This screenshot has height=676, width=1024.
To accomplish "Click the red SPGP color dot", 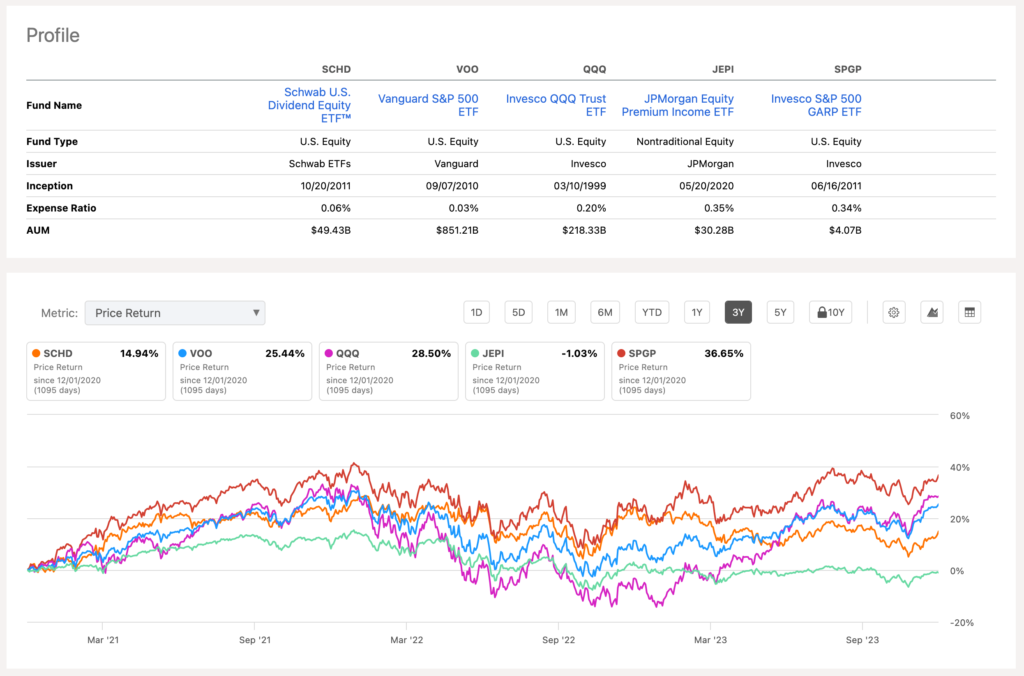I will 622,353.
